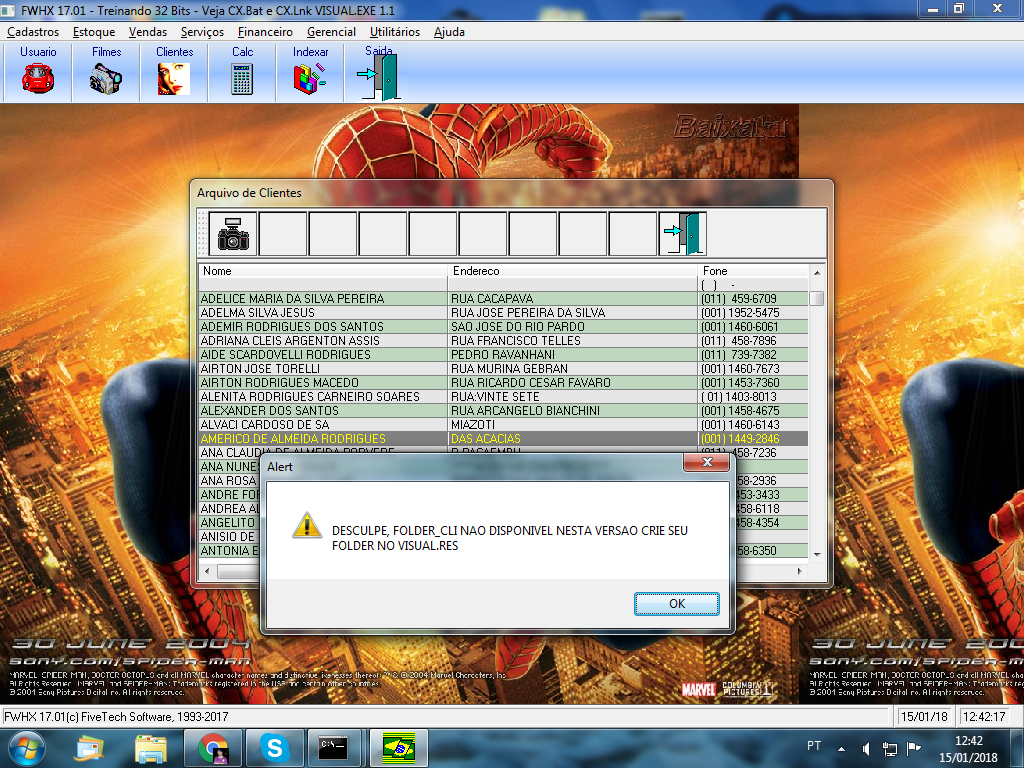
Task: Click phone cell (001) 1952-5475
Action: [x=753, y=313]
